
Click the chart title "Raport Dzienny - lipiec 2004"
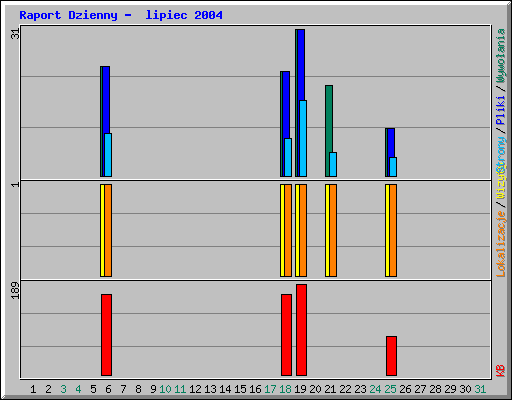point(121,15)
